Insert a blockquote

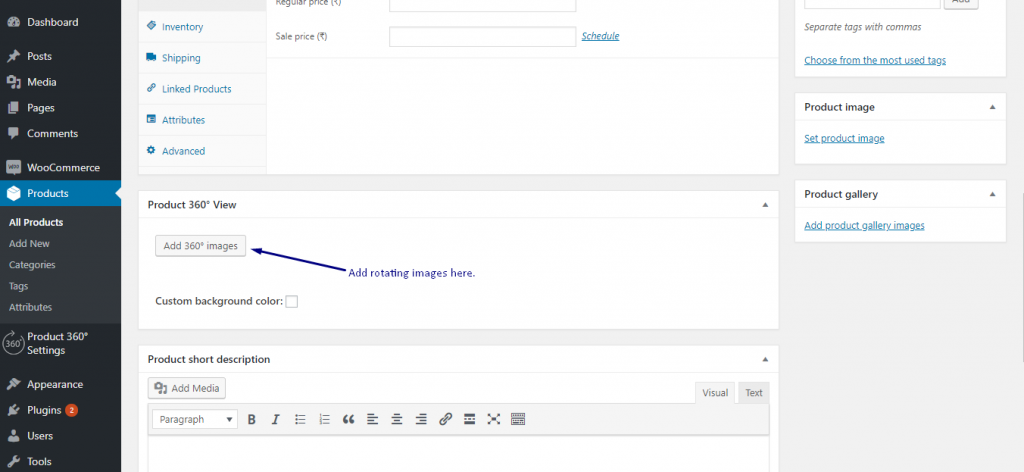click(x=349, y=419)
